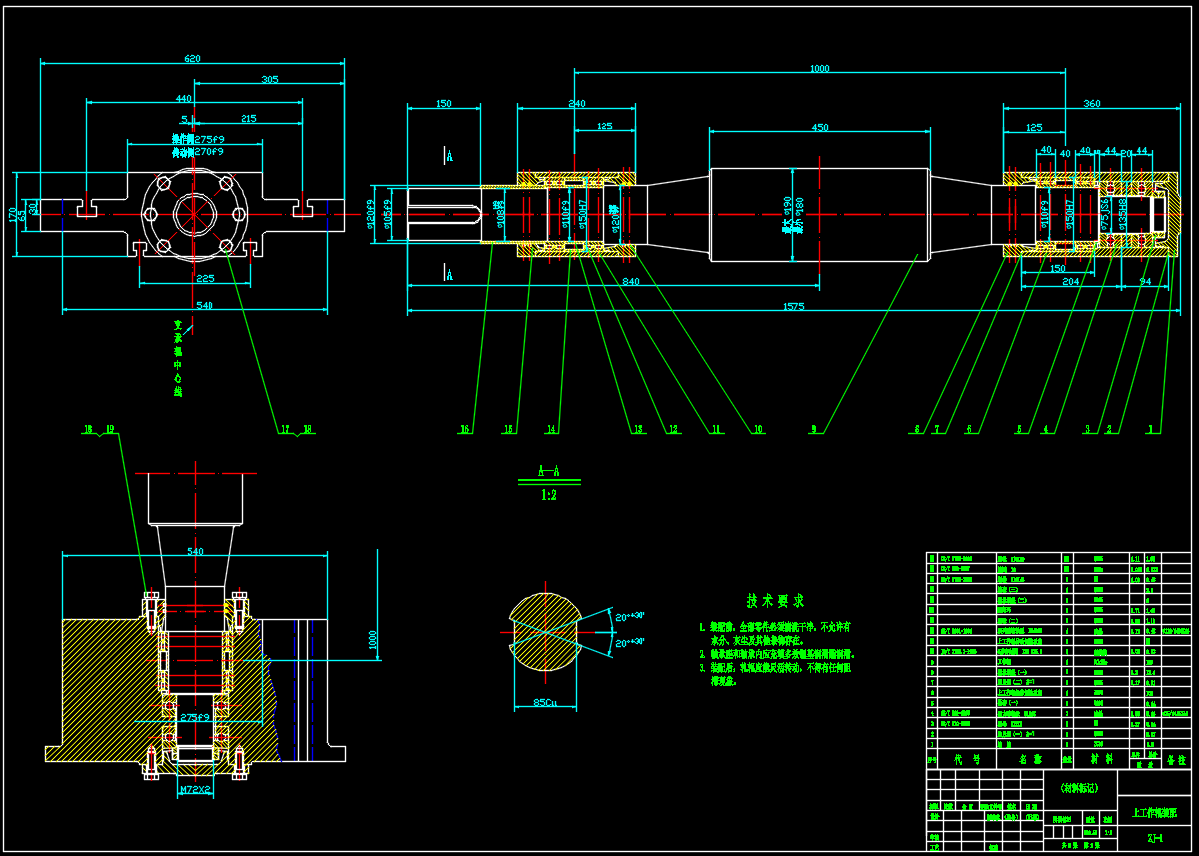This screenshot has width=1199, height=856.
Task: Select the 305 dimension in the flange view
Action: (x=269, y=80)
